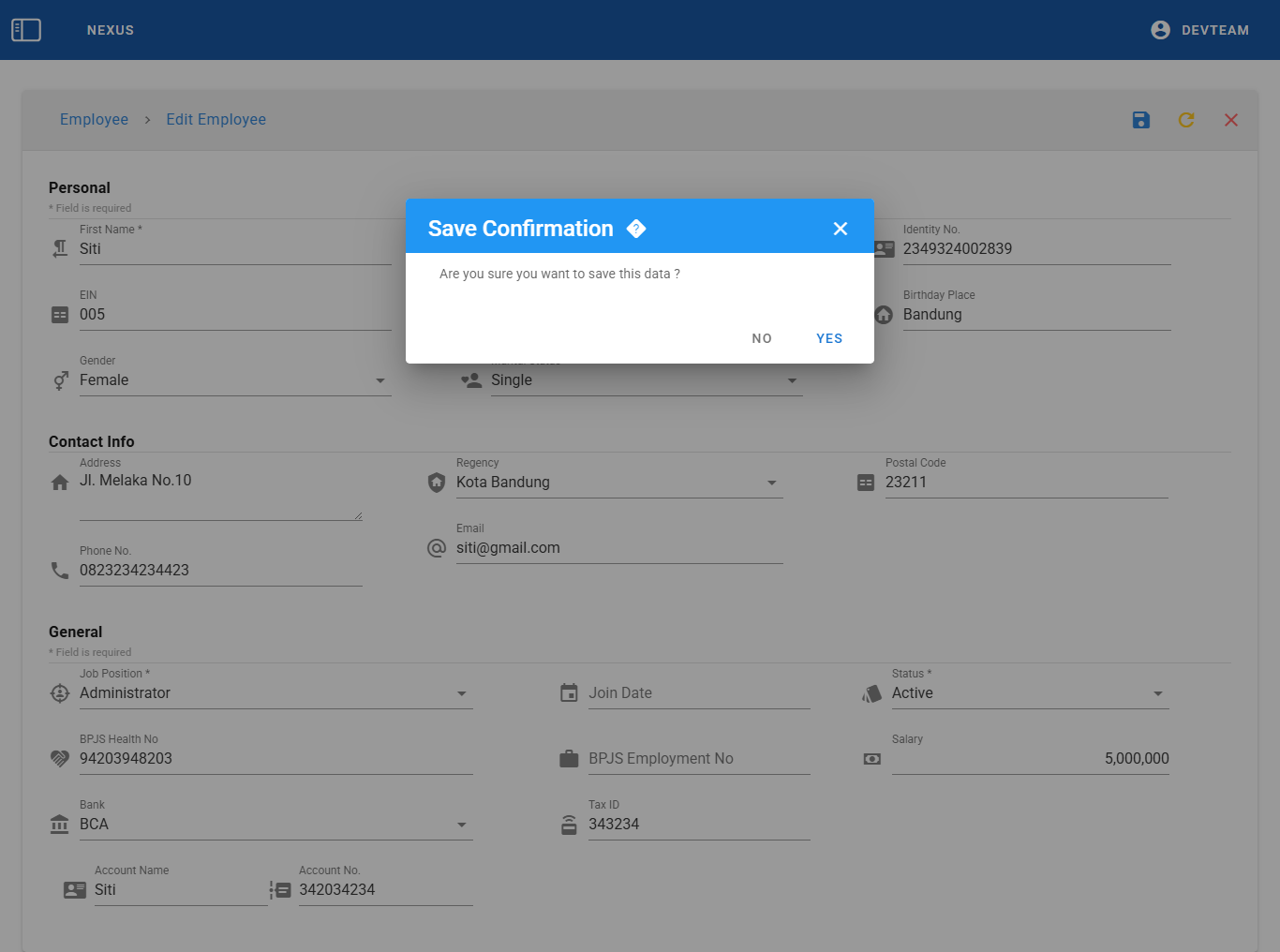Click the sidebar toggle icon beside NEXUS
This screenshot has height=952, width=1280.
[26, 30]
